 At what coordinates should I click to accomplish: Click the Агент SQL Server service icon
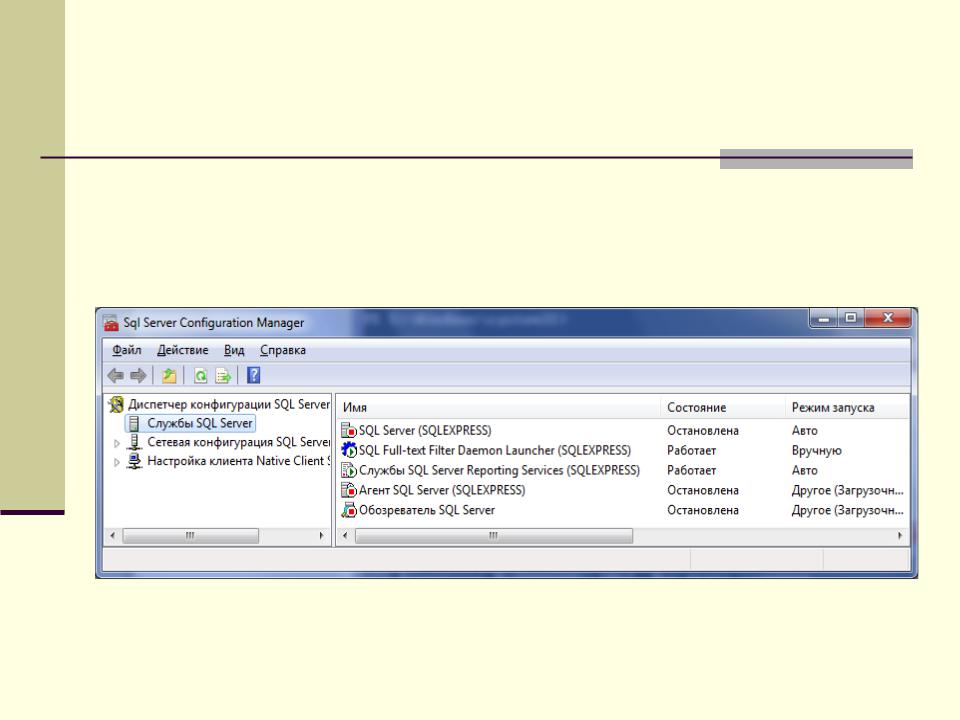(x=349, y=490)
